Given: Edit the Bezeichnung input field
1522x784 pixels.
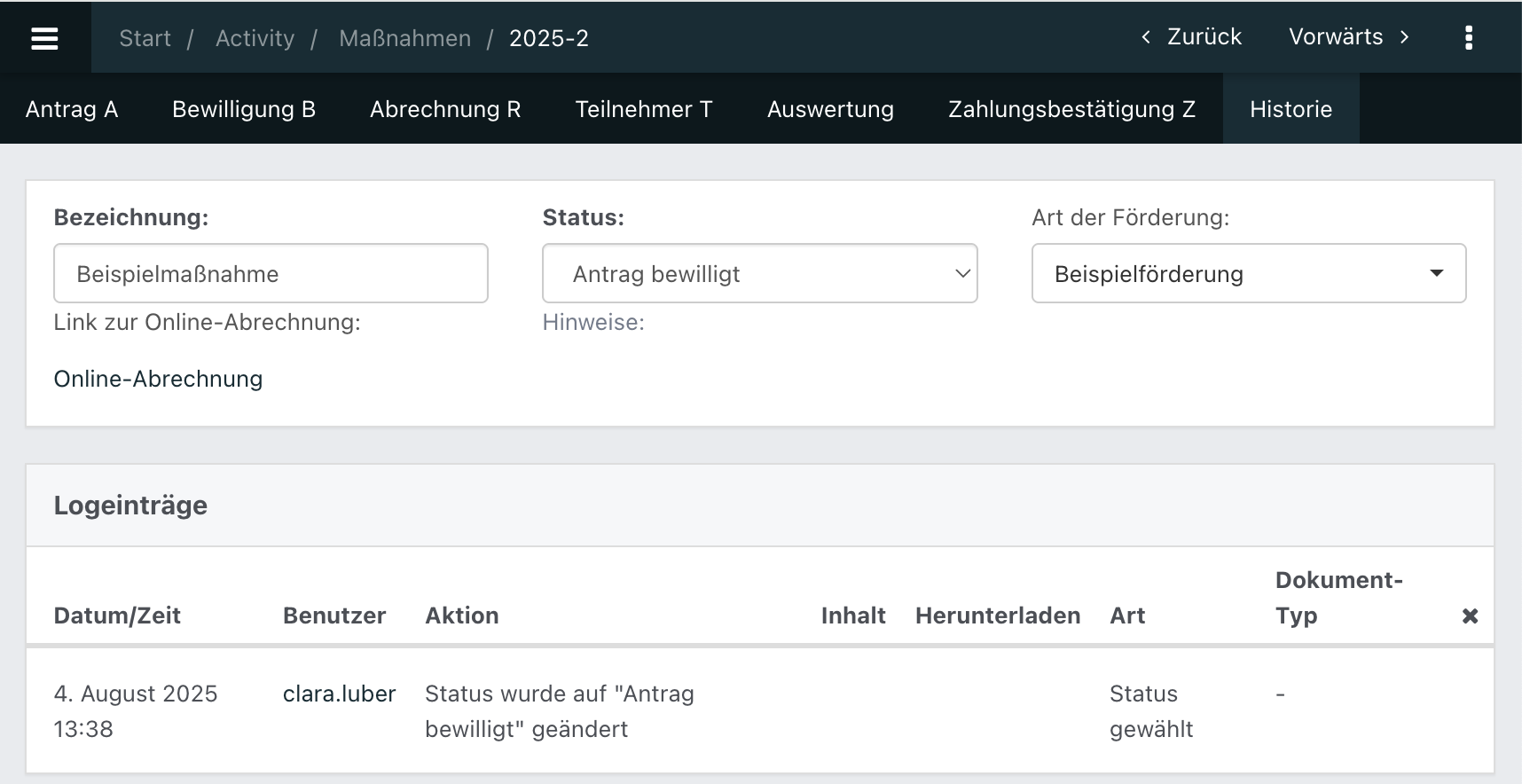Looking at the screenshot, I should pyautogui.click(x=271, y=273).
